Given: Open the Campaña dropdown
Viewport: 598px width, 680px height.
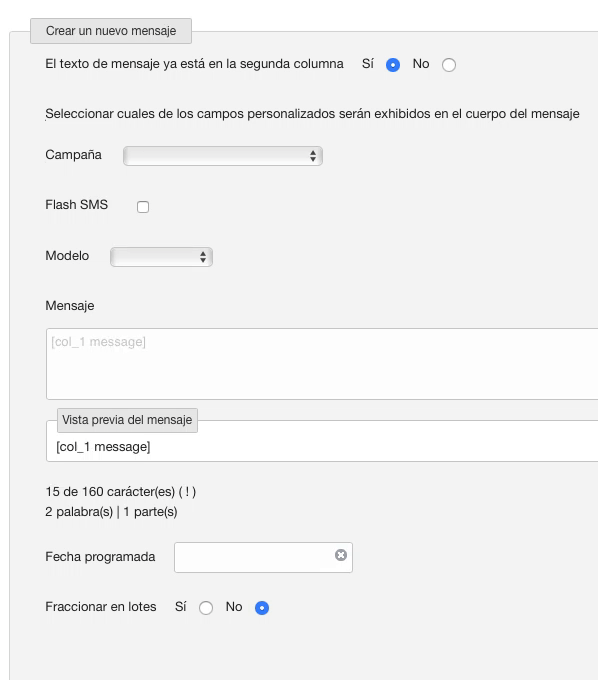Looking at the screenshot, I should [x=223, y=156].
